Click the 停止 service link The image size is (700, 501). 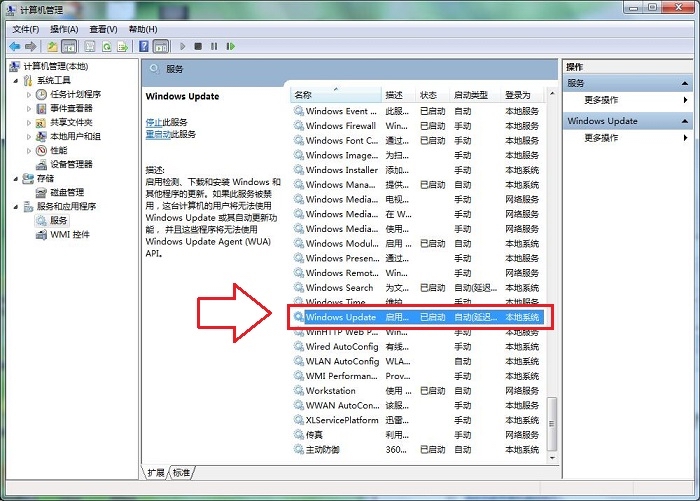154,122
